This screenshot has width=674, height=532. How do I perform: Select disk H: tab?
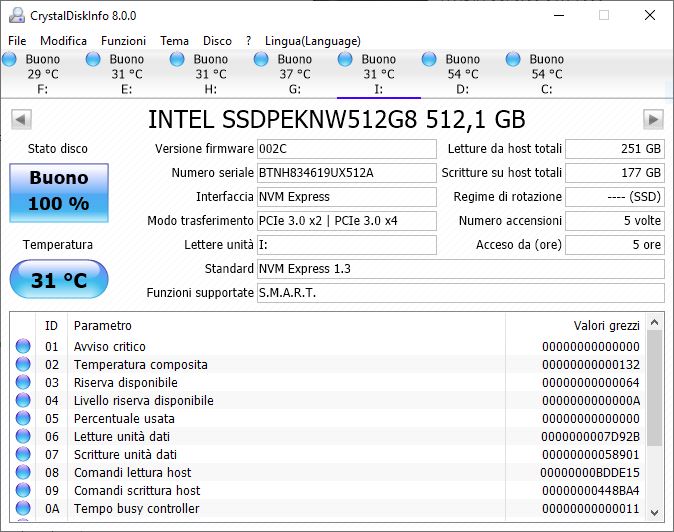pos(210,74)
